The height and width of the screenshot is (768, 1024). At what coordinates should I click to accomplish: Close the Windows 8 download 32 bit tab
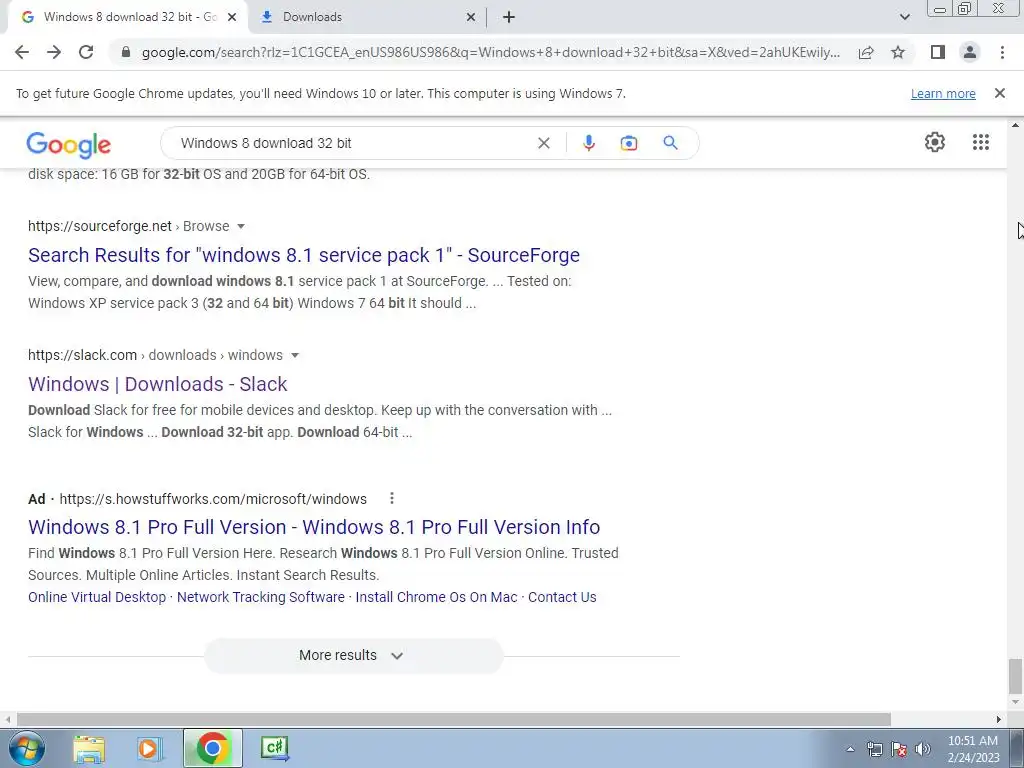pyautogui.click(x=232, y=18)
